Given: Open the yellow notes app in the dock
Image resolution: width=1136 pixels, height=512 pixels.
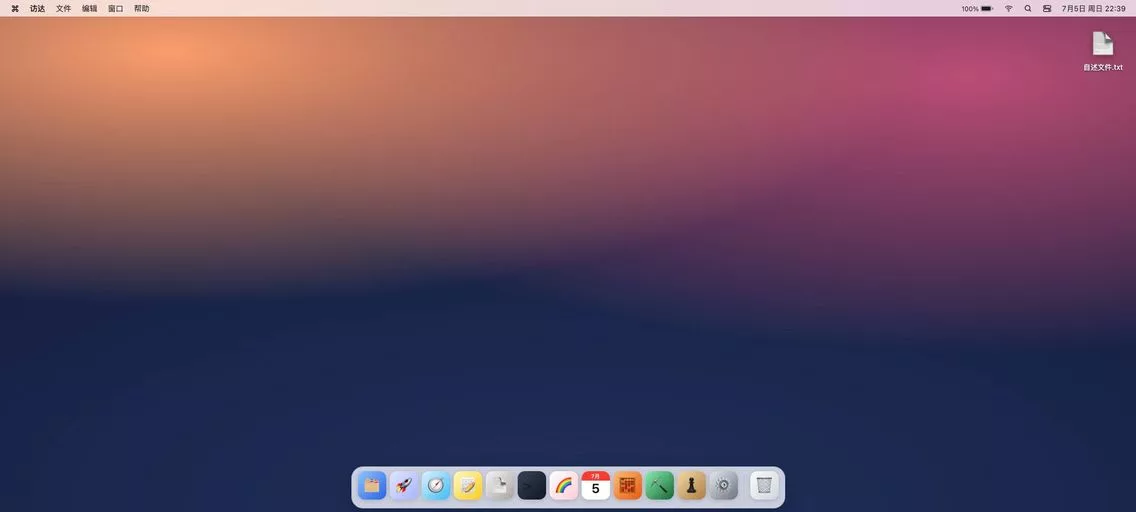Looking at the screenshot, I should (x=467, y=485).
